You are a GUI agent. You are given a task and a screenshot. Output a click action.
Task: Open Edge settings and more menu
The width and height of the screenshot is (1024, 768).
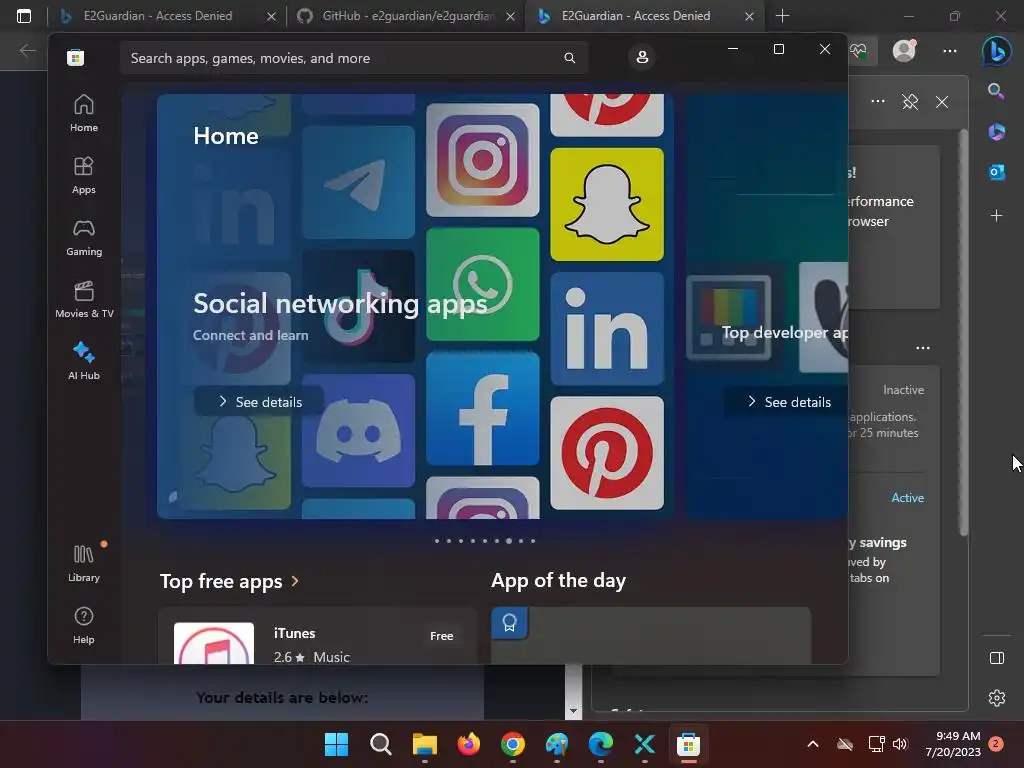point(950,50)
